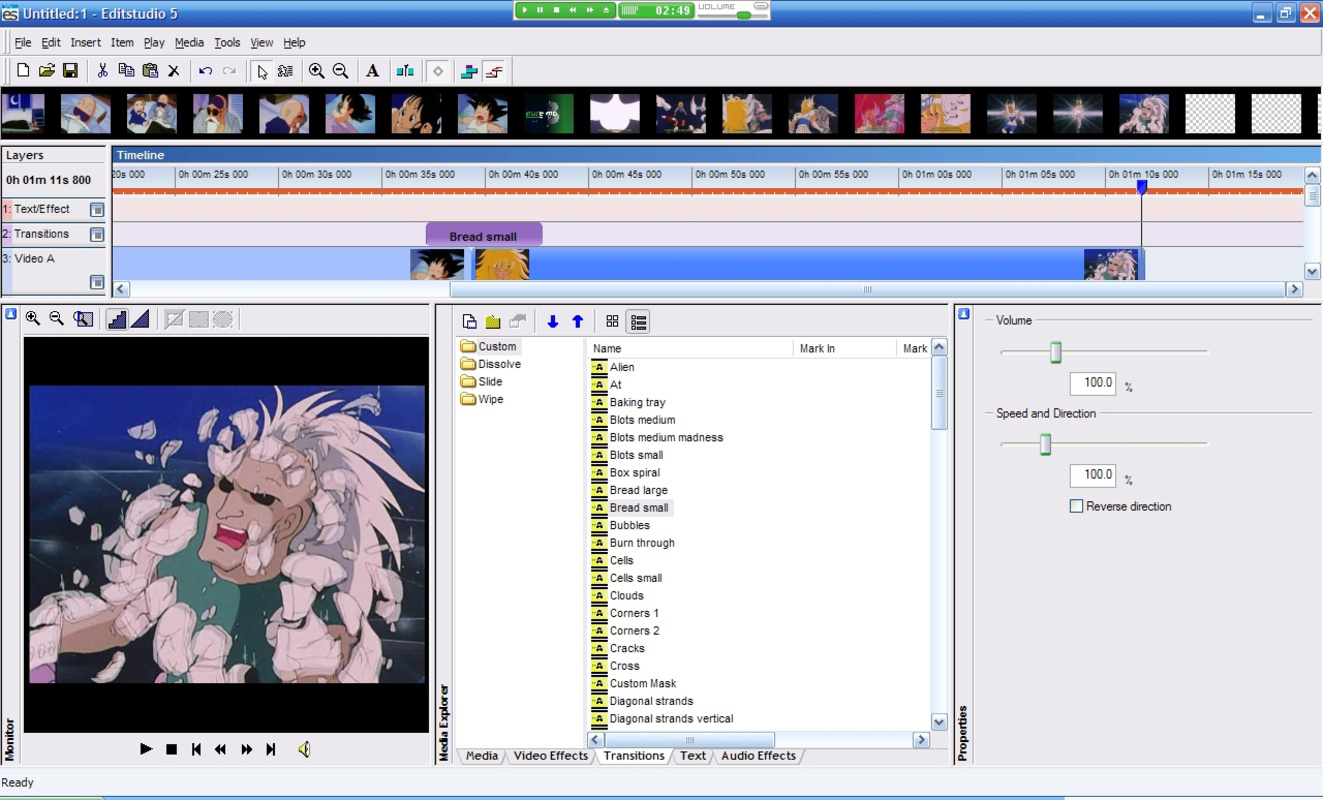Click the Copy icon in the main toolbar
The width and height of the screenshot is (1323, 800).
126,71
